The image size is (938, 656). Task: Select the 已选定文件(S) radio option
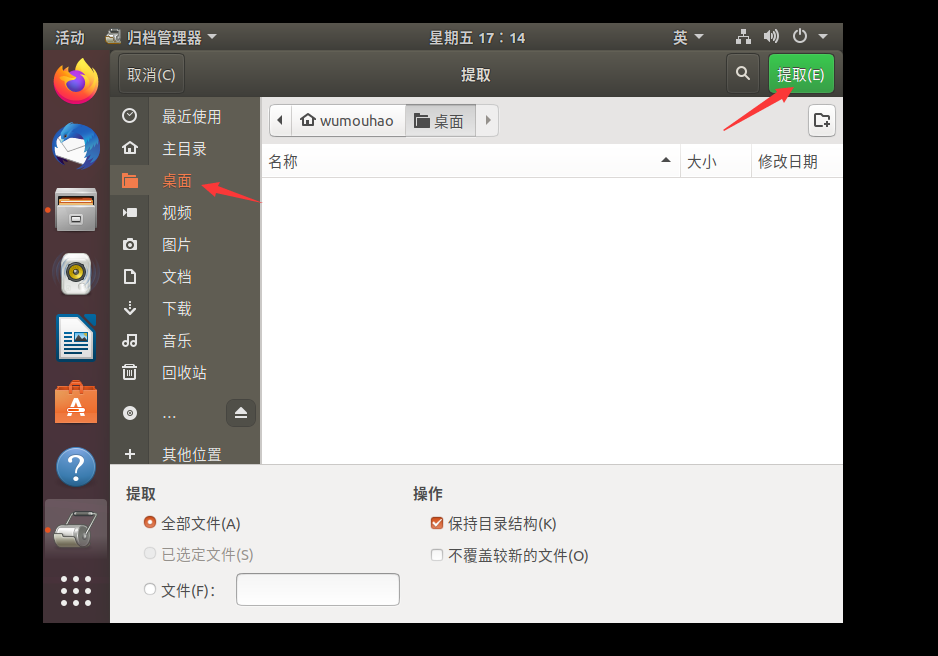(150, 553)
